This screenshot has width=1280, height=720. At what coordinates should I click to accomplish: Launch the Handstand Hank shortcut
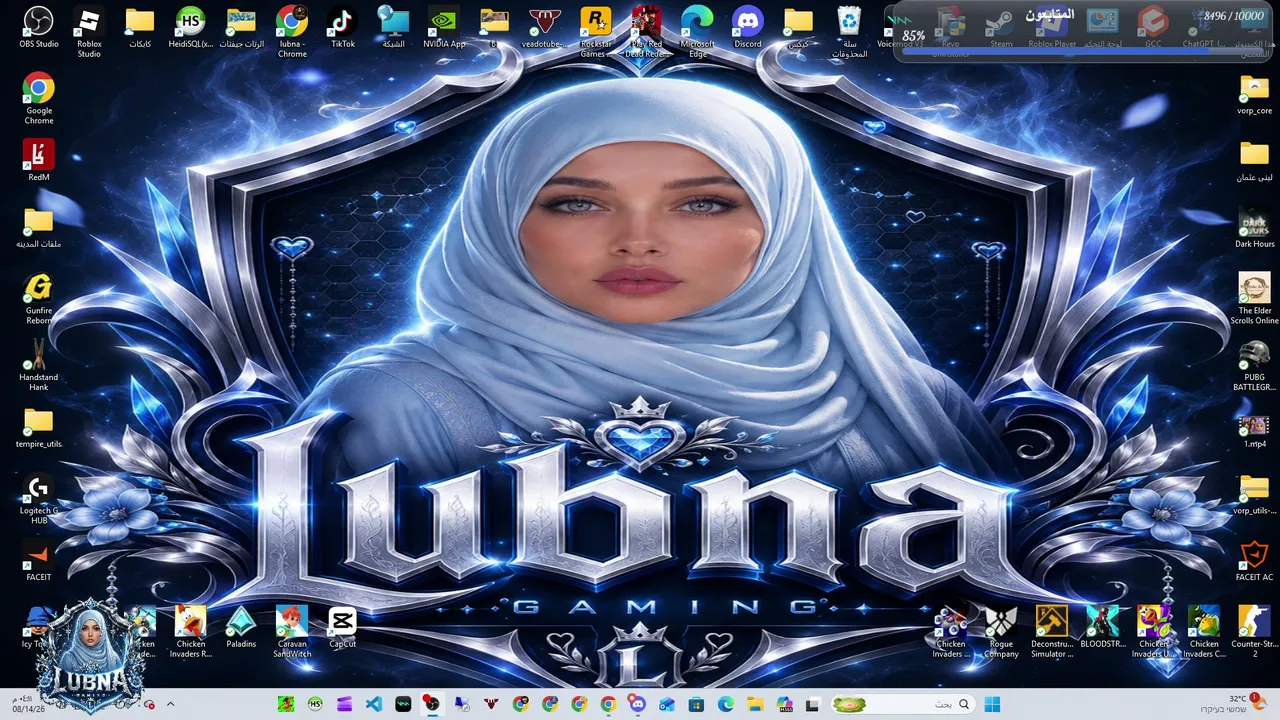[x=39, y=365]
